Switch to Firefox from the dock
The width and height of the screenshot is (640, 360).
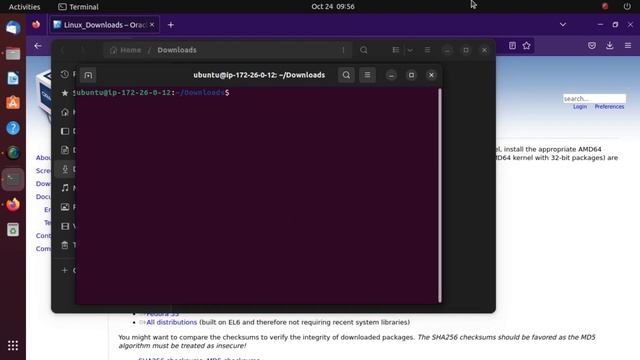coord(13,204)
